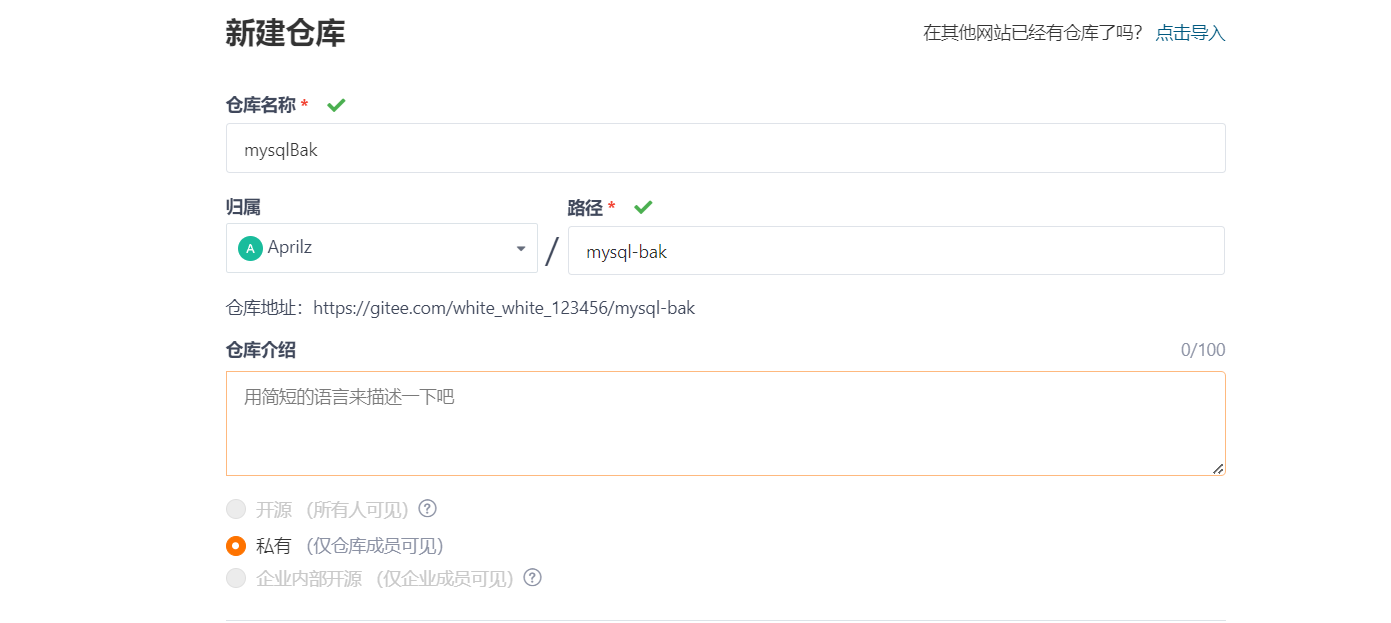Open the 归属 owner dropdown
The width and height of the screenshot is (1391, 623).
(382, 248)
